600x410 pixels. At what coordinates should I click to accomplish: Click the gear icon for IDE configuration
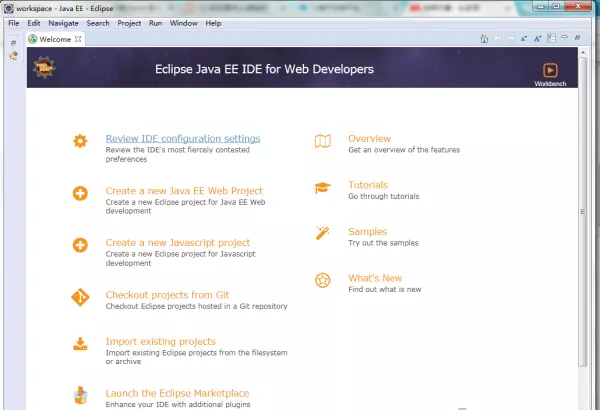(x=80, y=141)
